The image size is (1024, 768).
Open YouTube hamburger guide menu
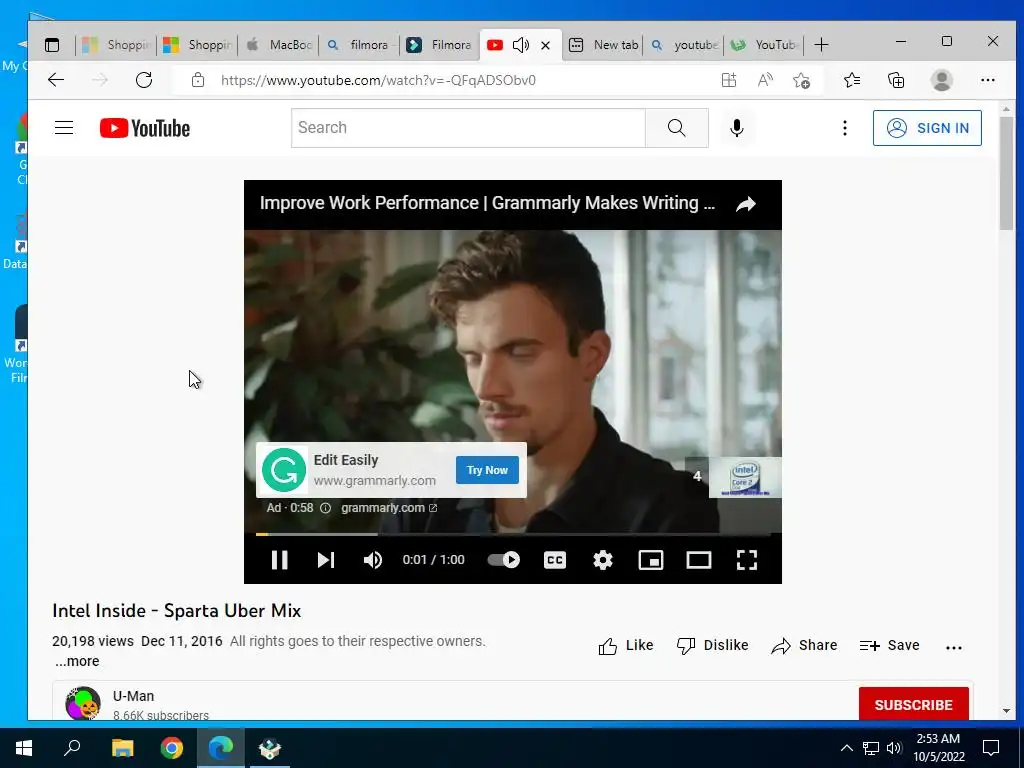coord(64,127)
